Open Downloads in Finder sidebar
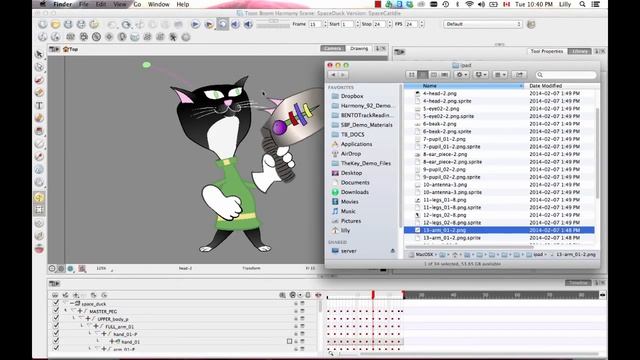 (x=354, y=192)
